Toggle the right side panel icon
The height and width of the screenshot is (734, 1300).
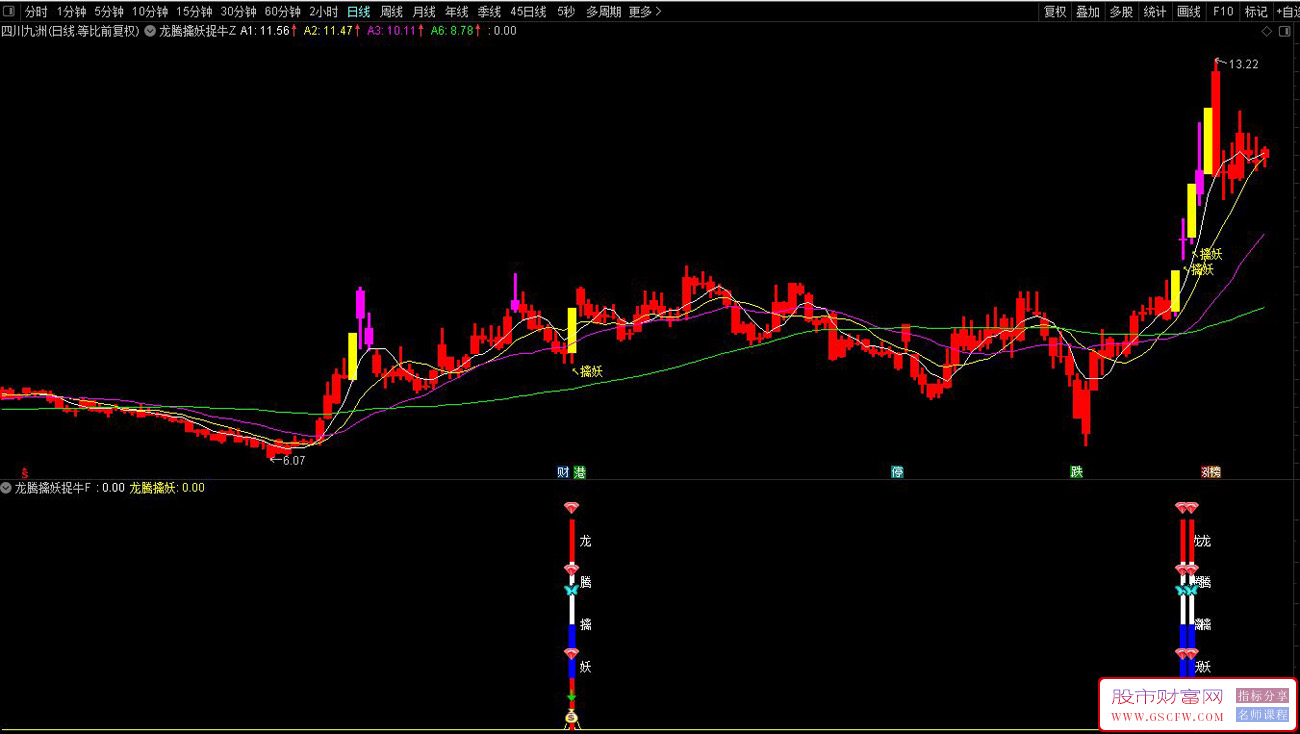(x=1286, y=31)
